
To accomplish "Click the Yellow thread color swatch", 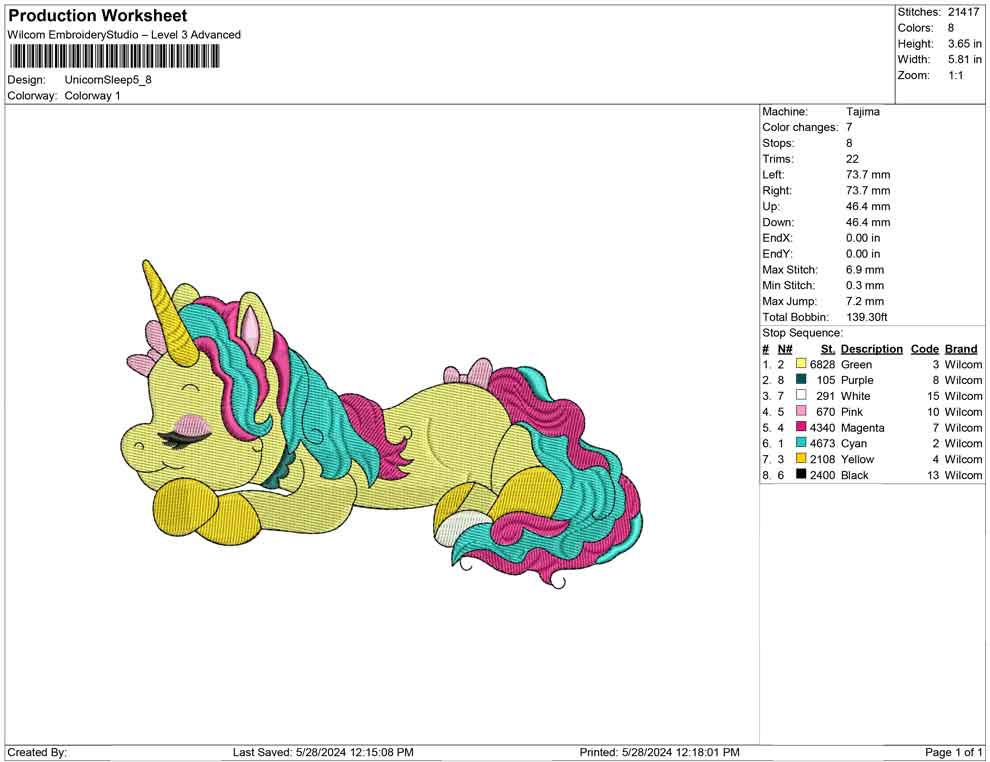I will pos(801,458).
